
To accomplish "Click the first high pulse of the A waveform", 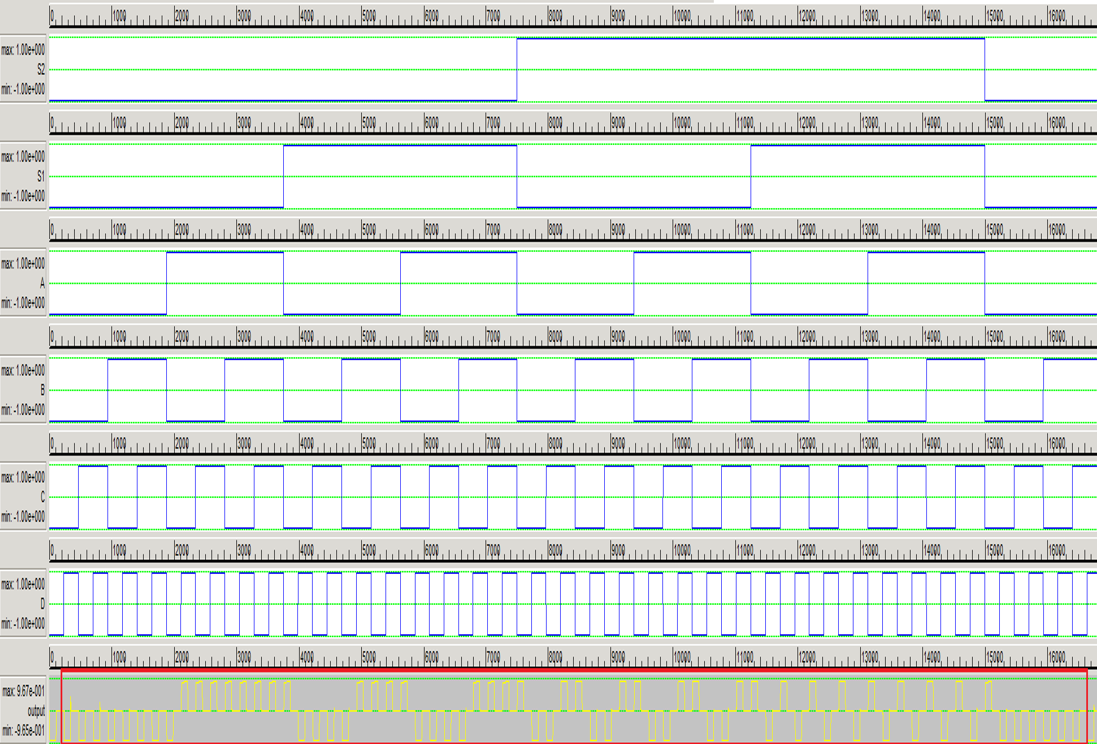I will (x=225, y=254).
